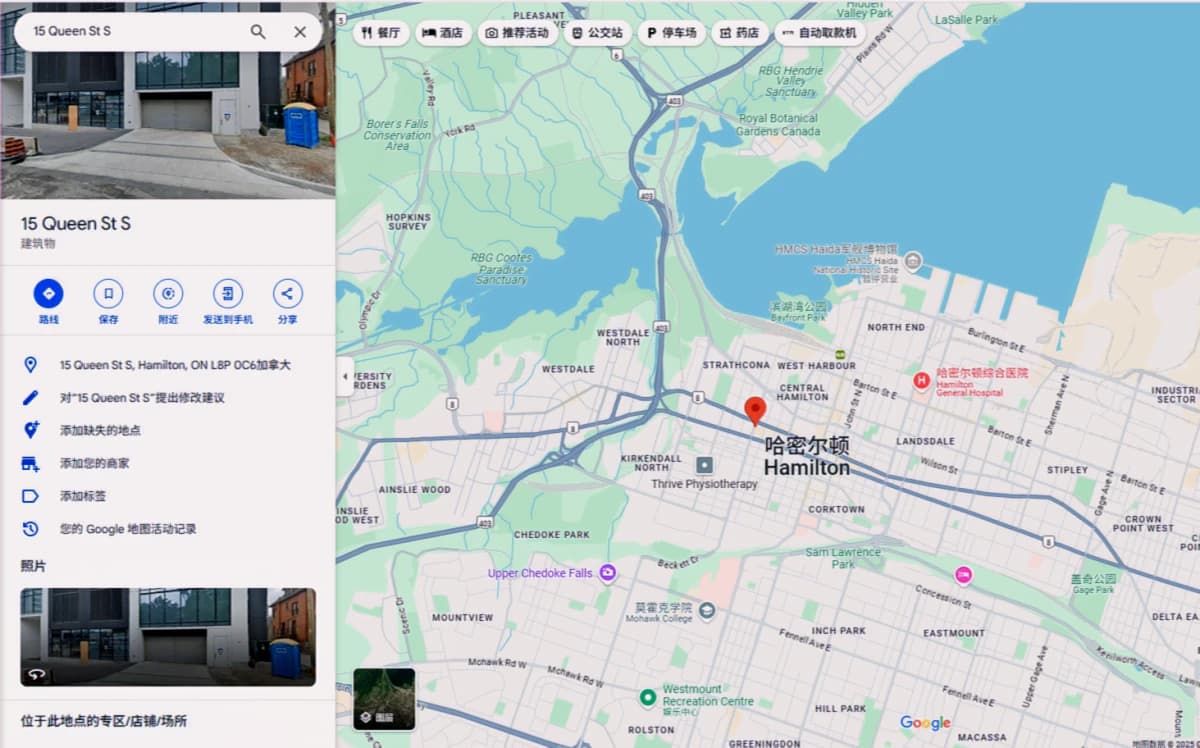Viewport: 1200px width, 748px height.
Task: Open directions with the 路线 button
Action: coord(49,294)
